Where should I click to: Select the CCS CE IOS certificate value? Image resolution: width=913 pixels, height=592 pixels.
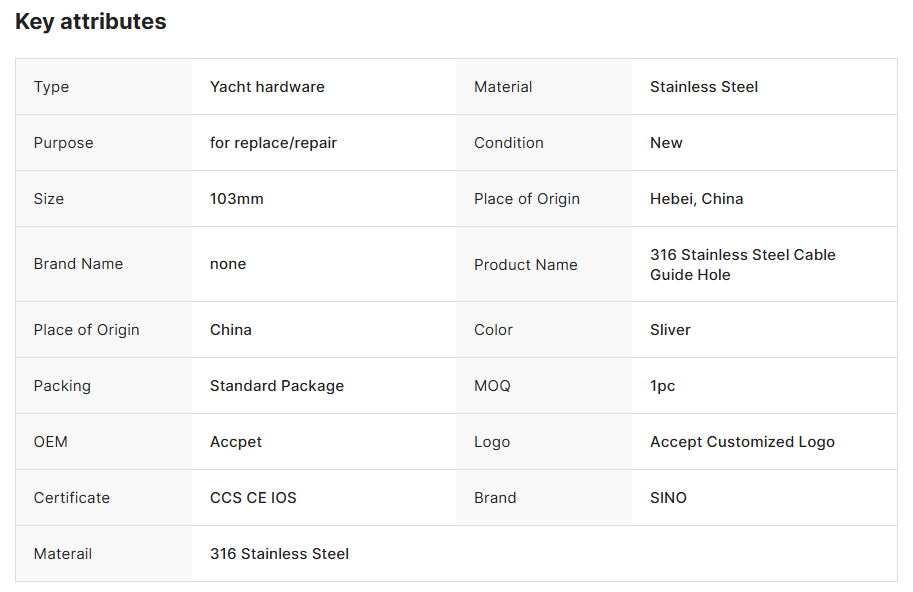coord(253,498)
